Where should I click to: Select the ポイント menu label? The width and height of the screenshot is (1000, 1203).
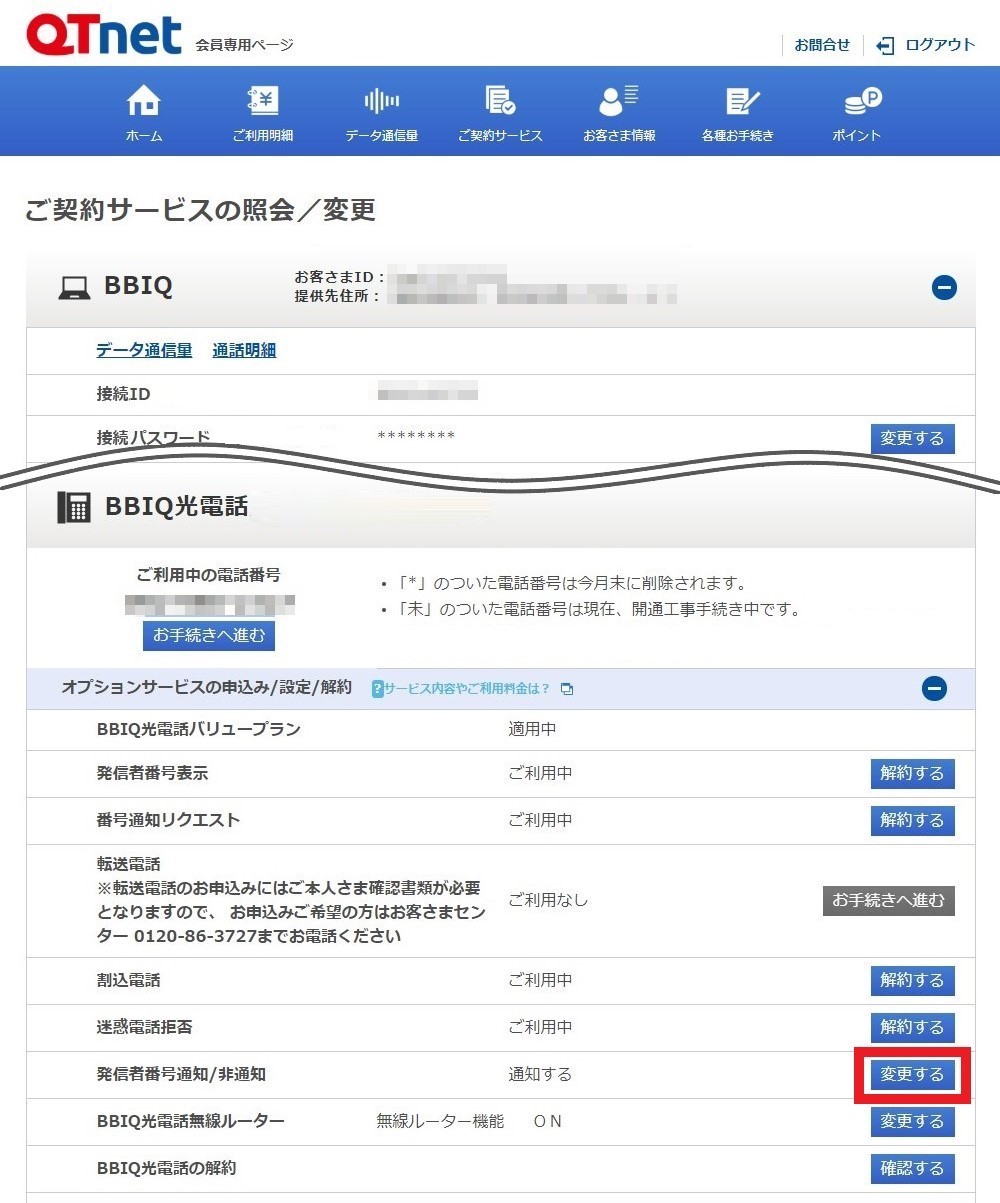click(857, 136)
